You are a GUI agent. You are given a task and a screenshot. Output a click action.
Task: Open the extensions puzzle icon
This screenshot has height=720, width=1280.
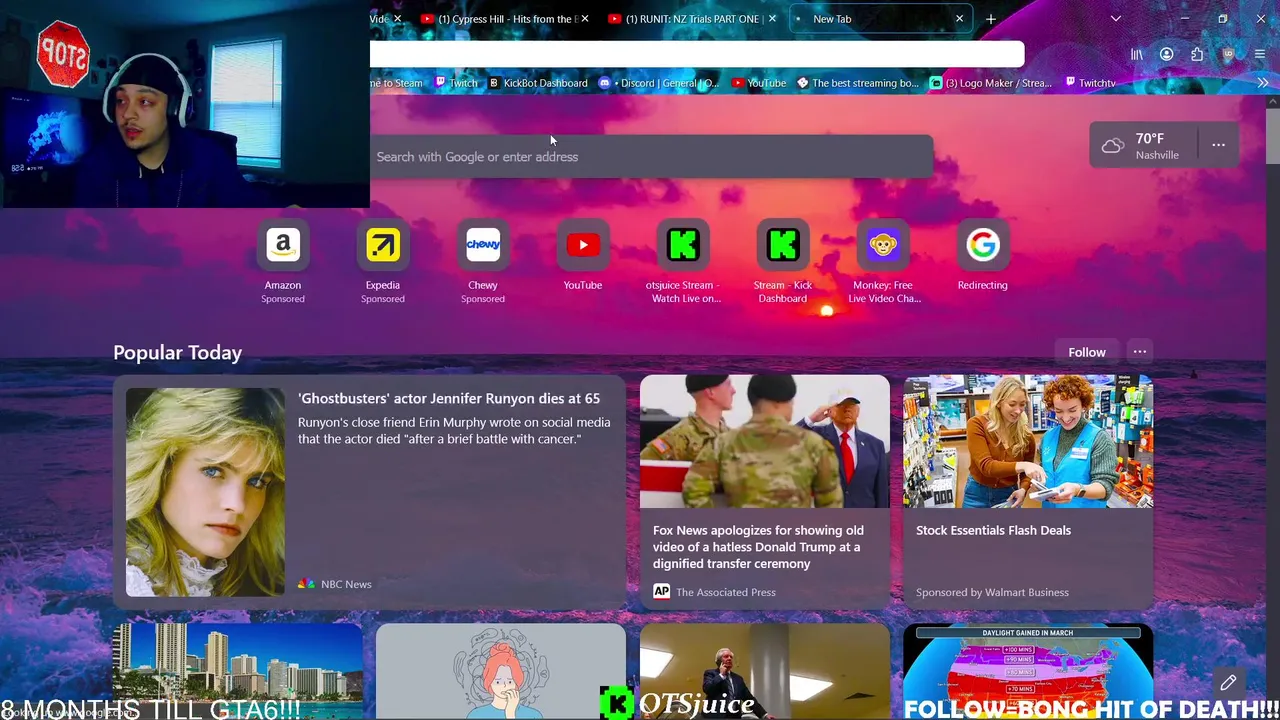[x=1197, y=55]
